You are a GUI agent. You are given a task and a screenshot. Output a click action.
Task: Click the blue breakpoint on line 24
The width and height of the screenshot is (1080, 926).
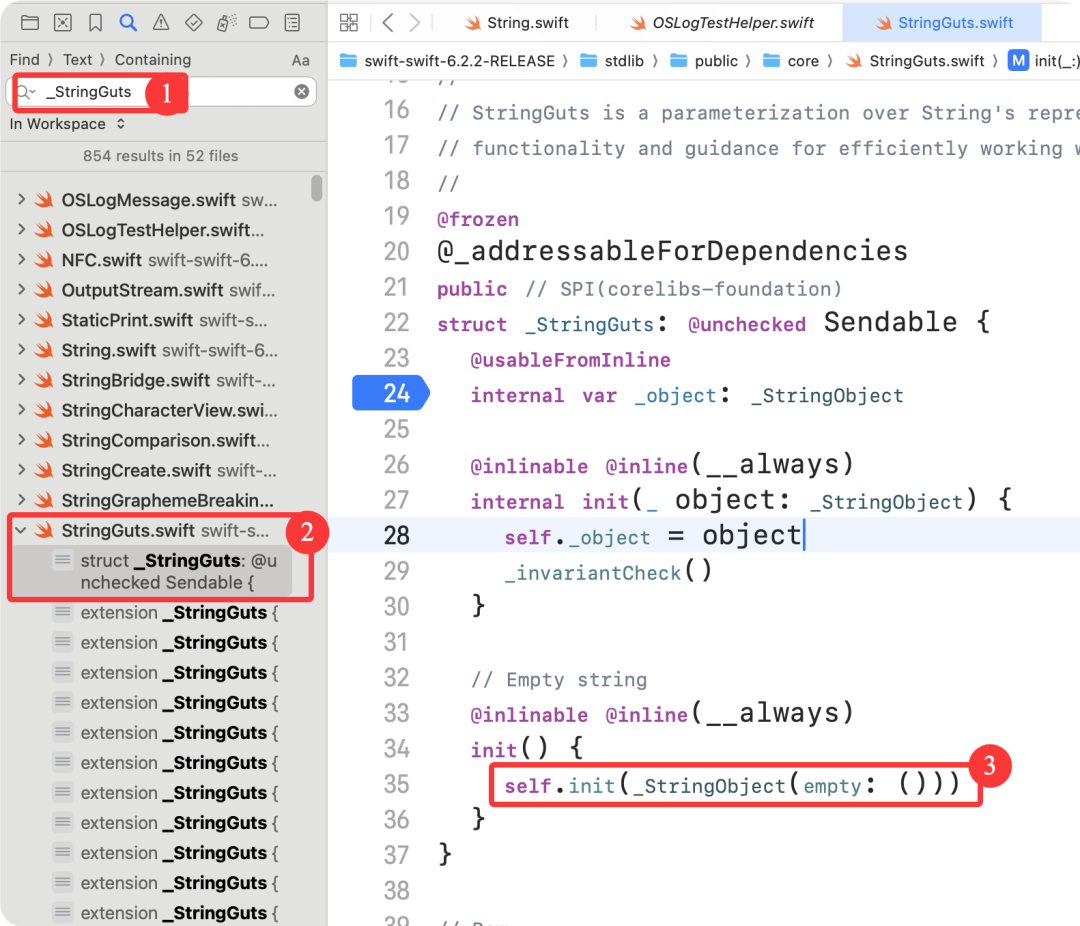[x=391, y=393]
